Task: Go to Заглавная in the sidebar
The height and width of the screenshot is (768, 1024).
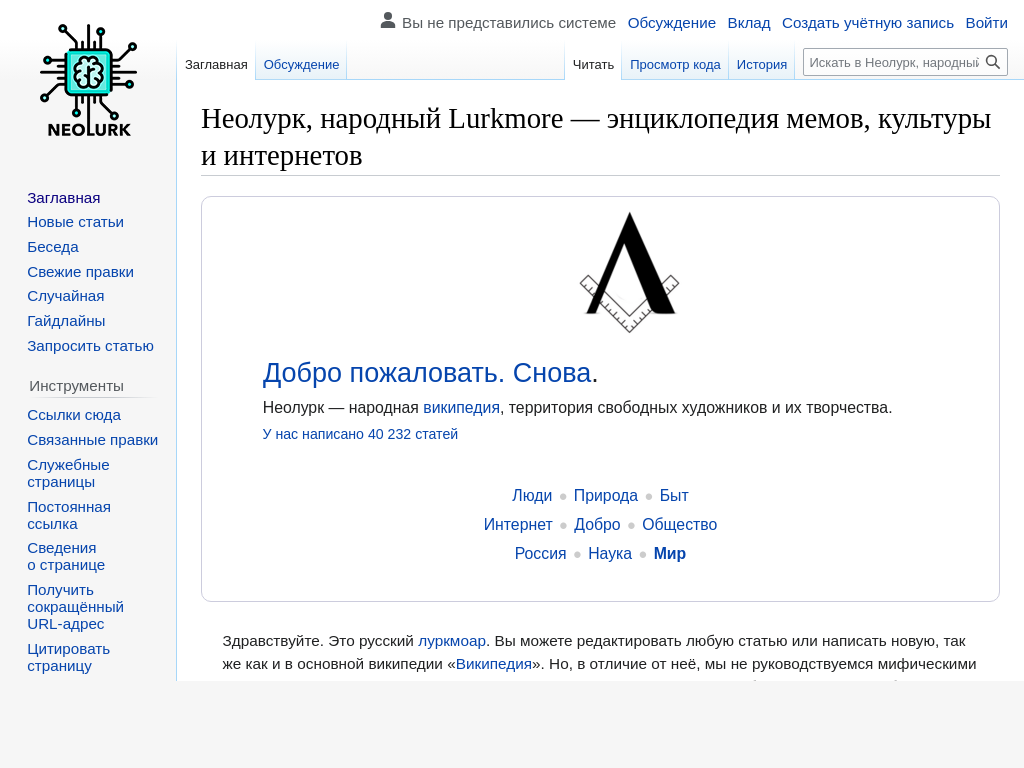Action: [64, 198]
